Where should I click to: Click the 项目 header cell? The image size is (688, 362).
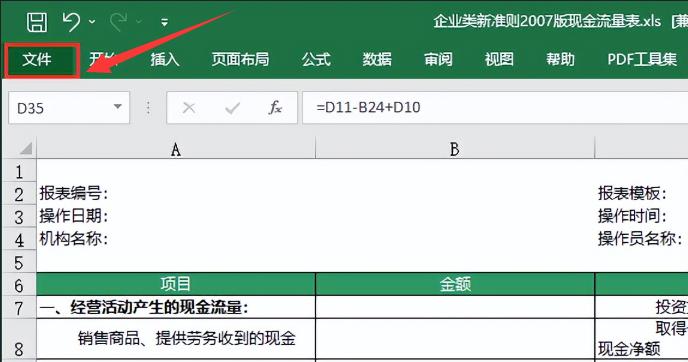(176, 284)
